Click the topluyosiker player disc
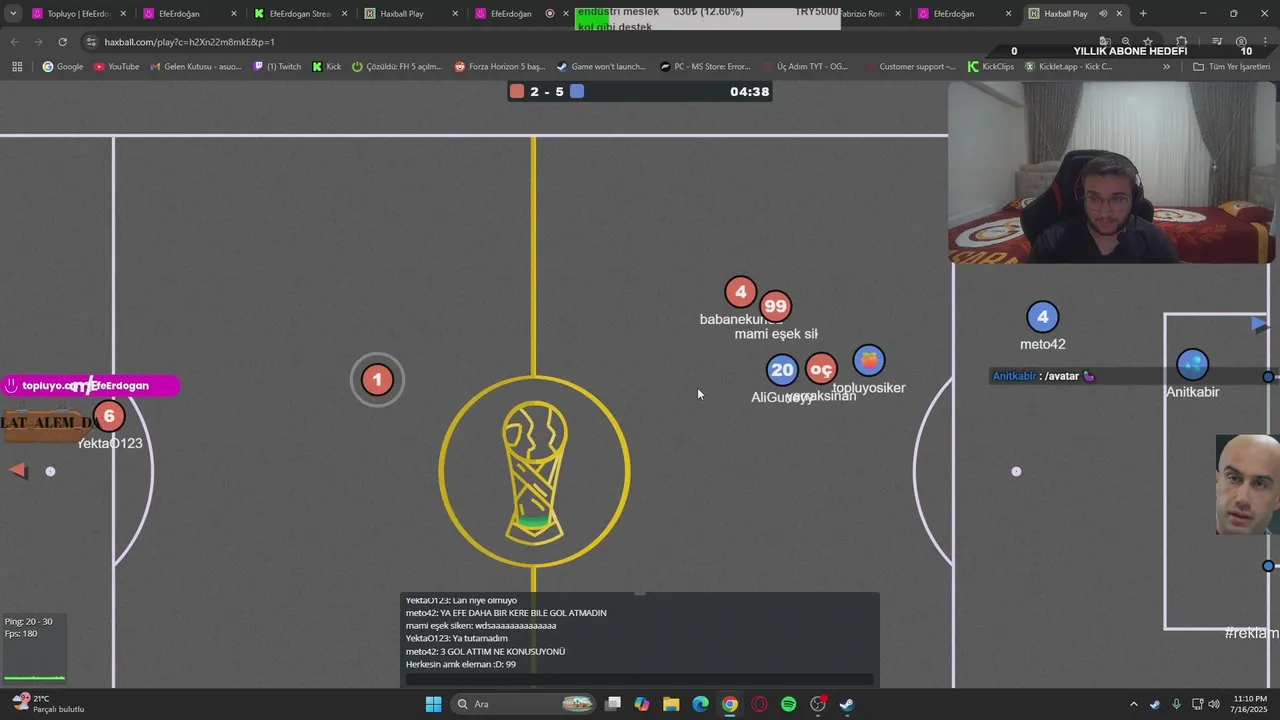This screenshot has width=1280, height=720. (x=869, y=360)
